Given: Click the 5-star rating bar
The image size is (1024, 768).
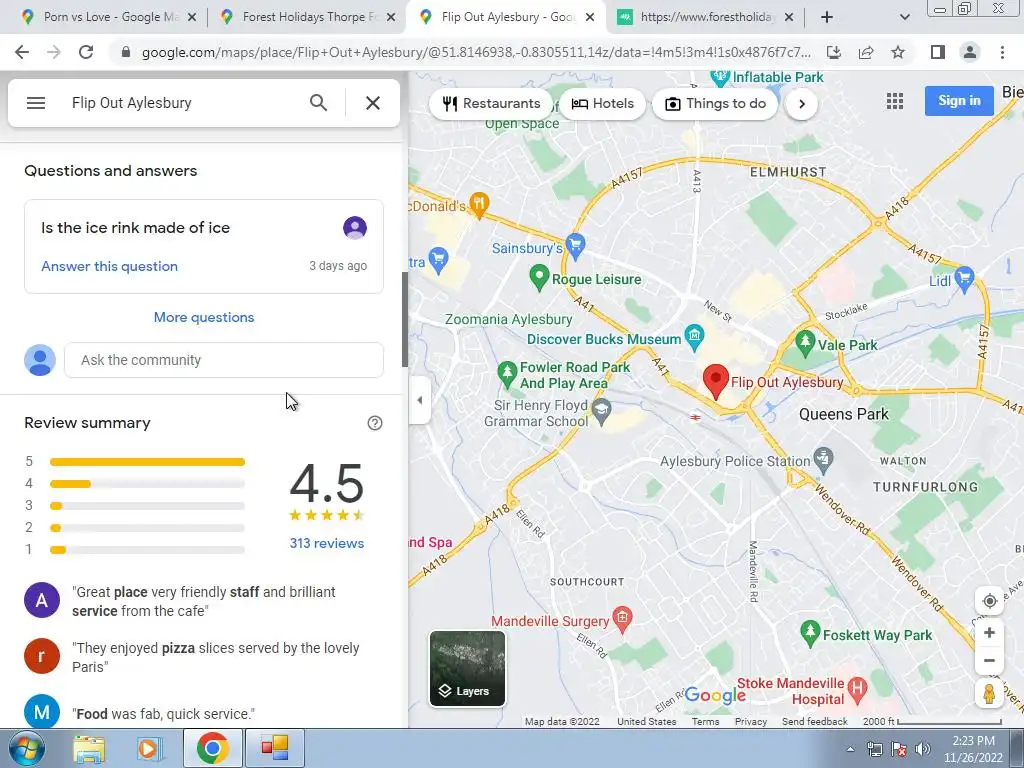Looking at the screenshot, I should pyautogui.click(x=147, y=462).
